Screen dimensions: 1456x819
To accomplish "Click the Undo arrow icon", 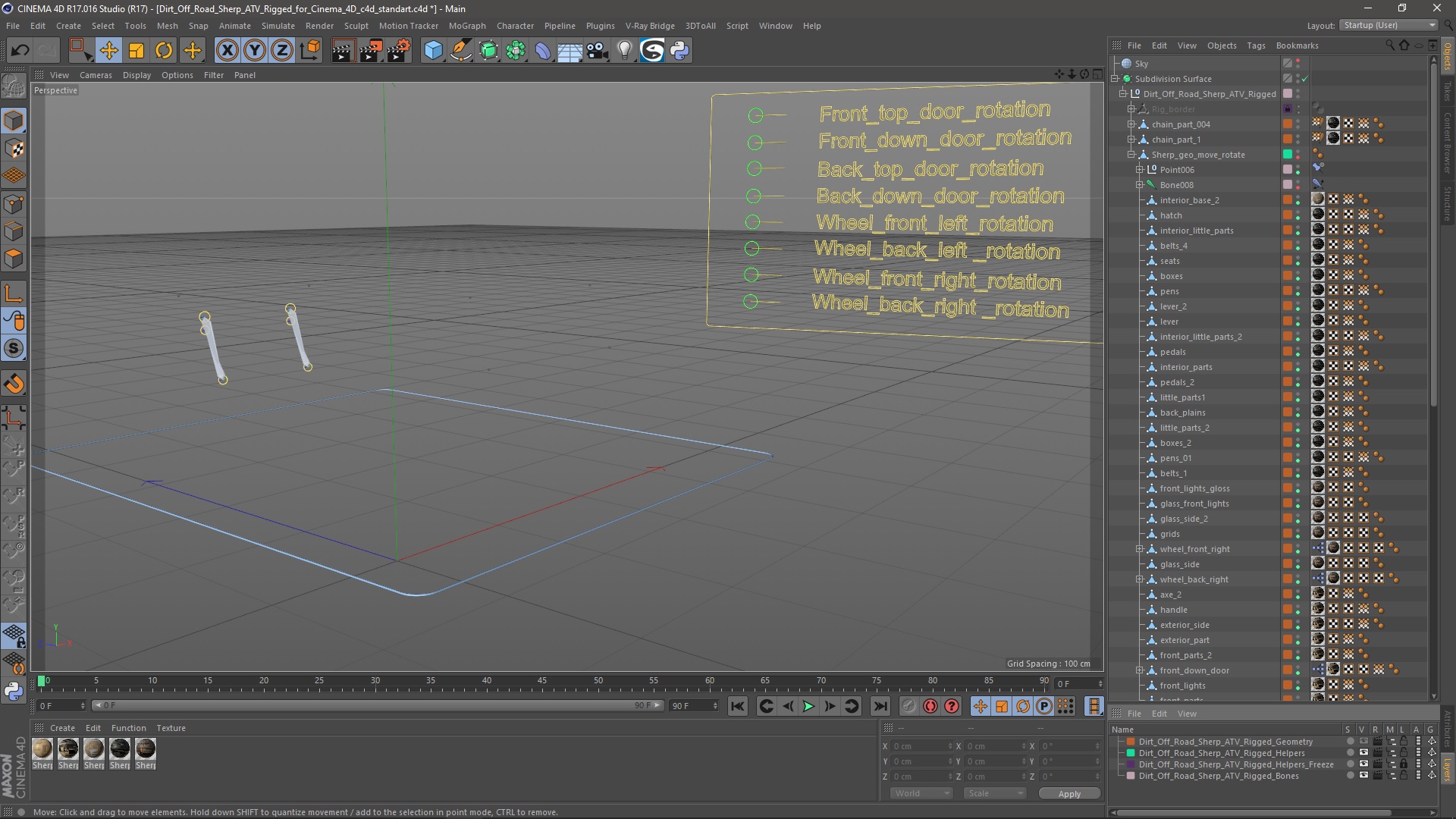I will coord(20,51).
